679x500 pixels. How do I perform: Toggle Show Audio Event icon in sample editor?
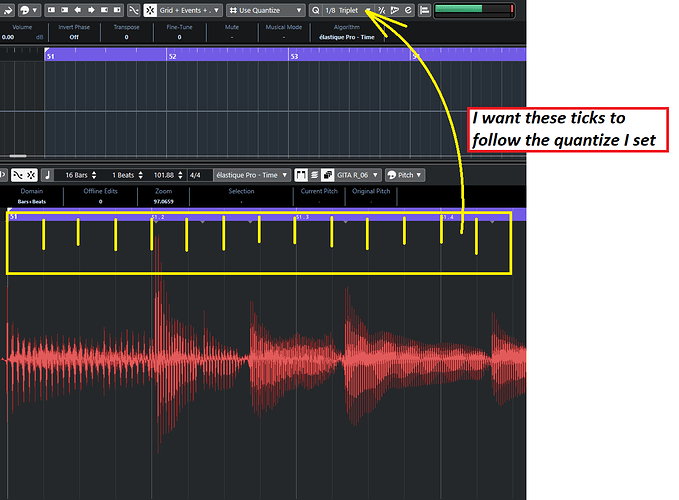point(301,175)
